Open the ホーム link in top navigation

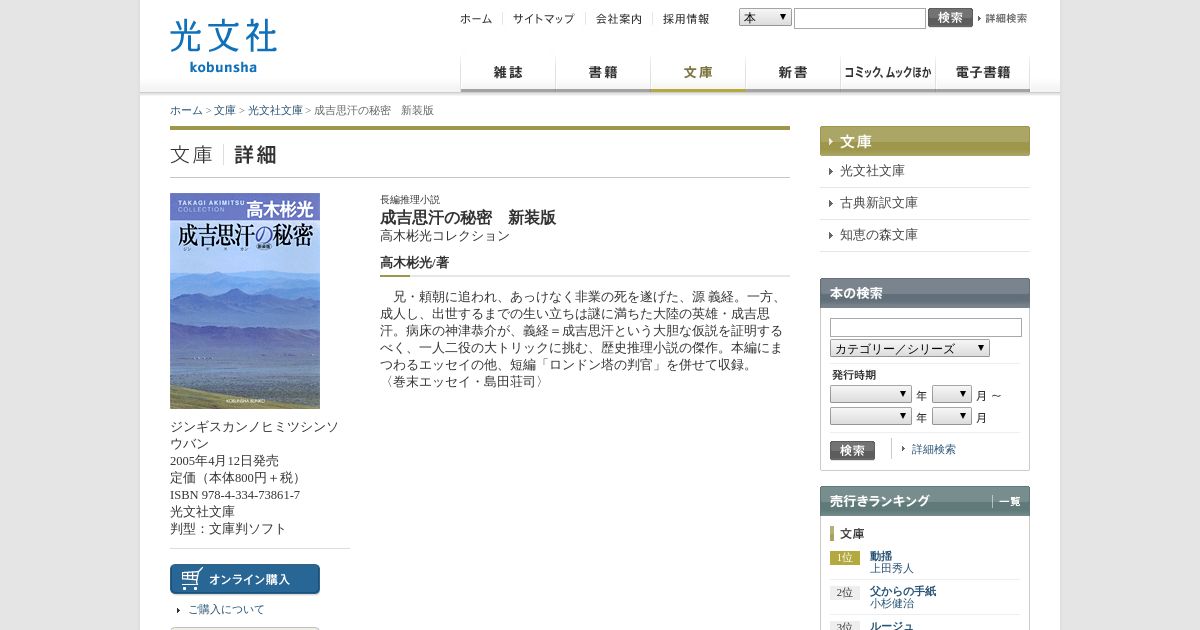pyautogui.click(x=476, y=18)
